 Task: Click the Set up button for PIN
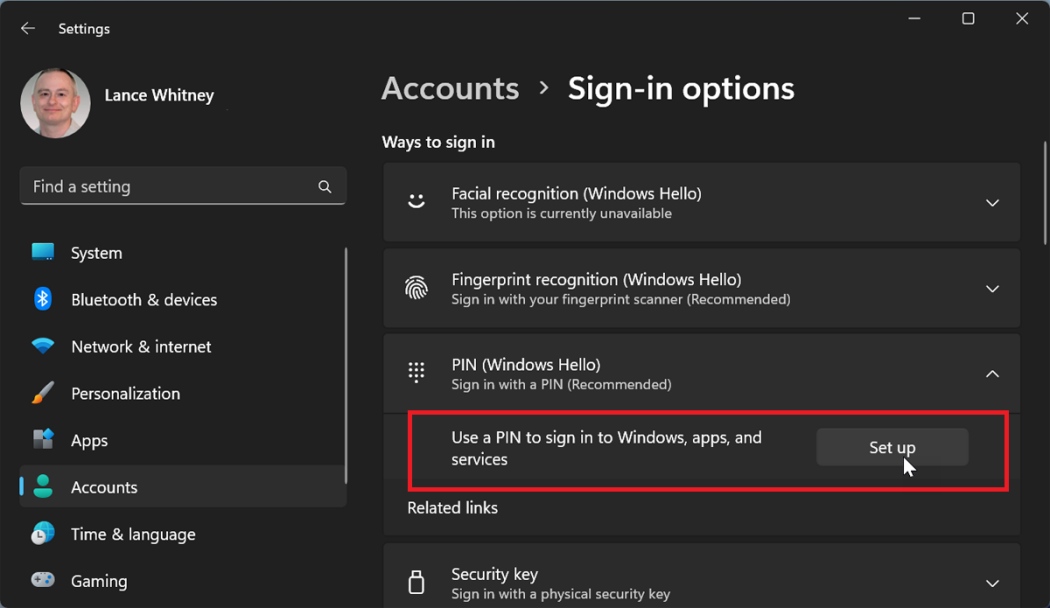point(892,447)
